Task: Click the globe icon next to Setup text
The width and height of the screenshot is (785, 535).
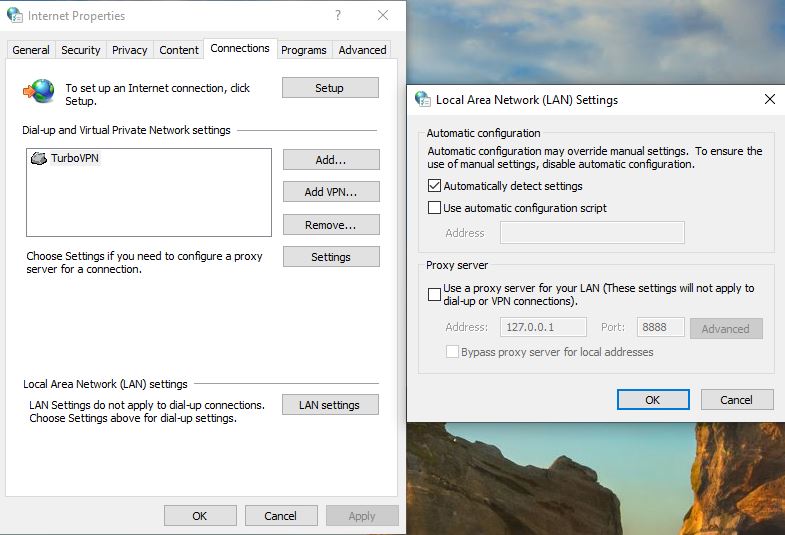Action: tap(39, 92)
